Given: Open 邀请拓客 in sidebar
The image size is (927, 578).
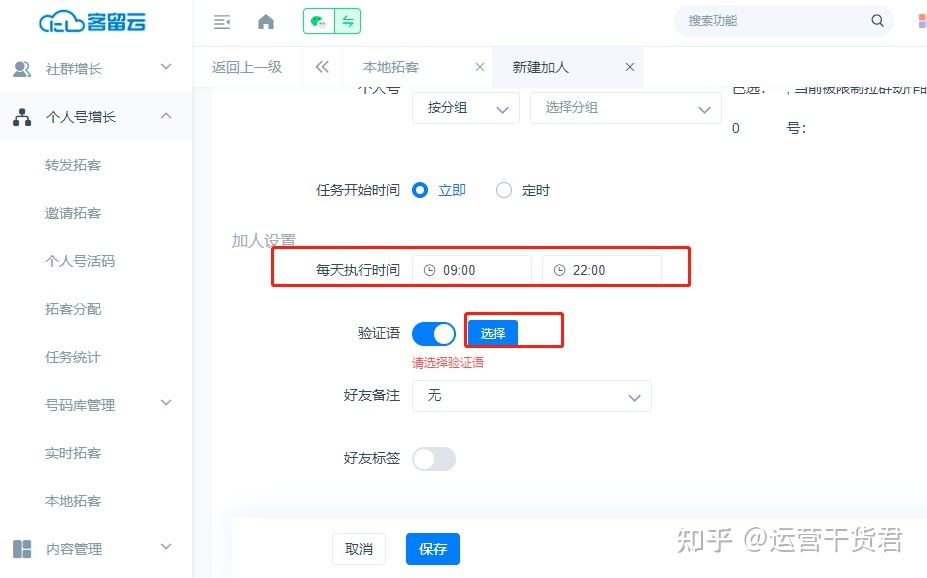Looking at the screenshot, I should pyautogui.click(x=73, y=213).
